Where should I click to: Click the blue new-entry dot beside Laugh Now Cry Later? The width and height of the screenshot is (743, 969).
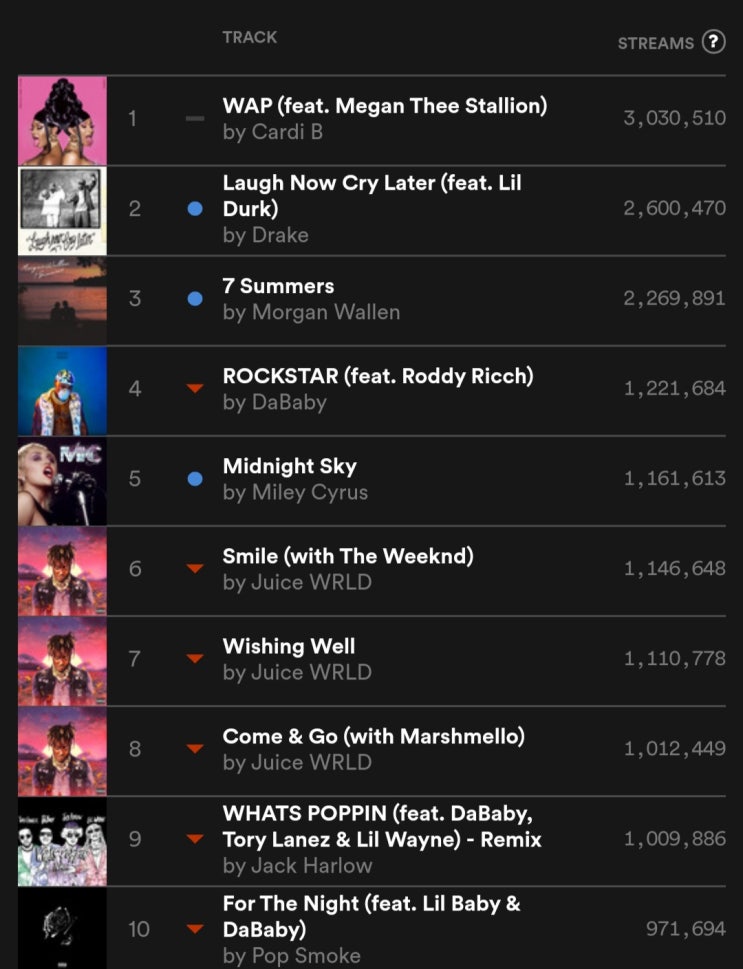pyautogui.click(x=195, y=209)
